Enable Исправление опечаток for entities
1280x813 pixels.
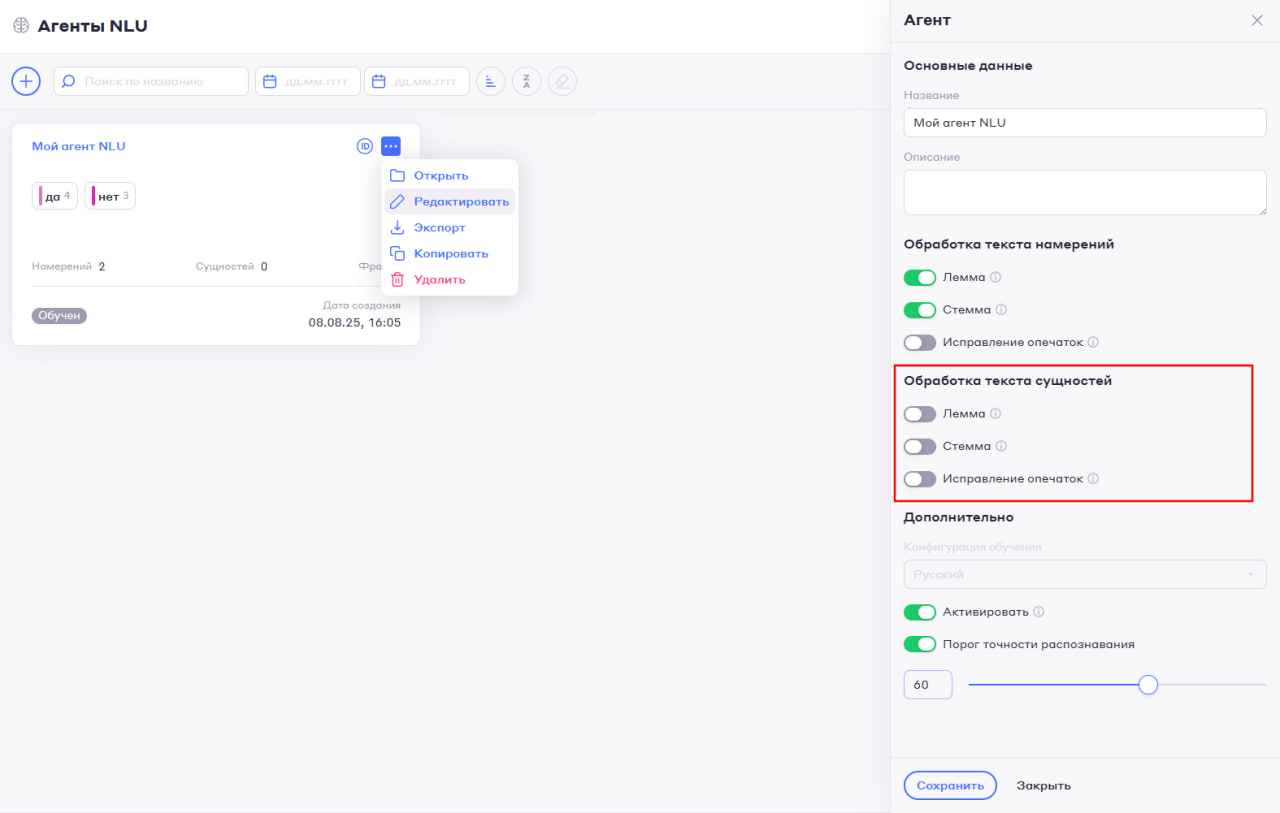coord(919,479)
